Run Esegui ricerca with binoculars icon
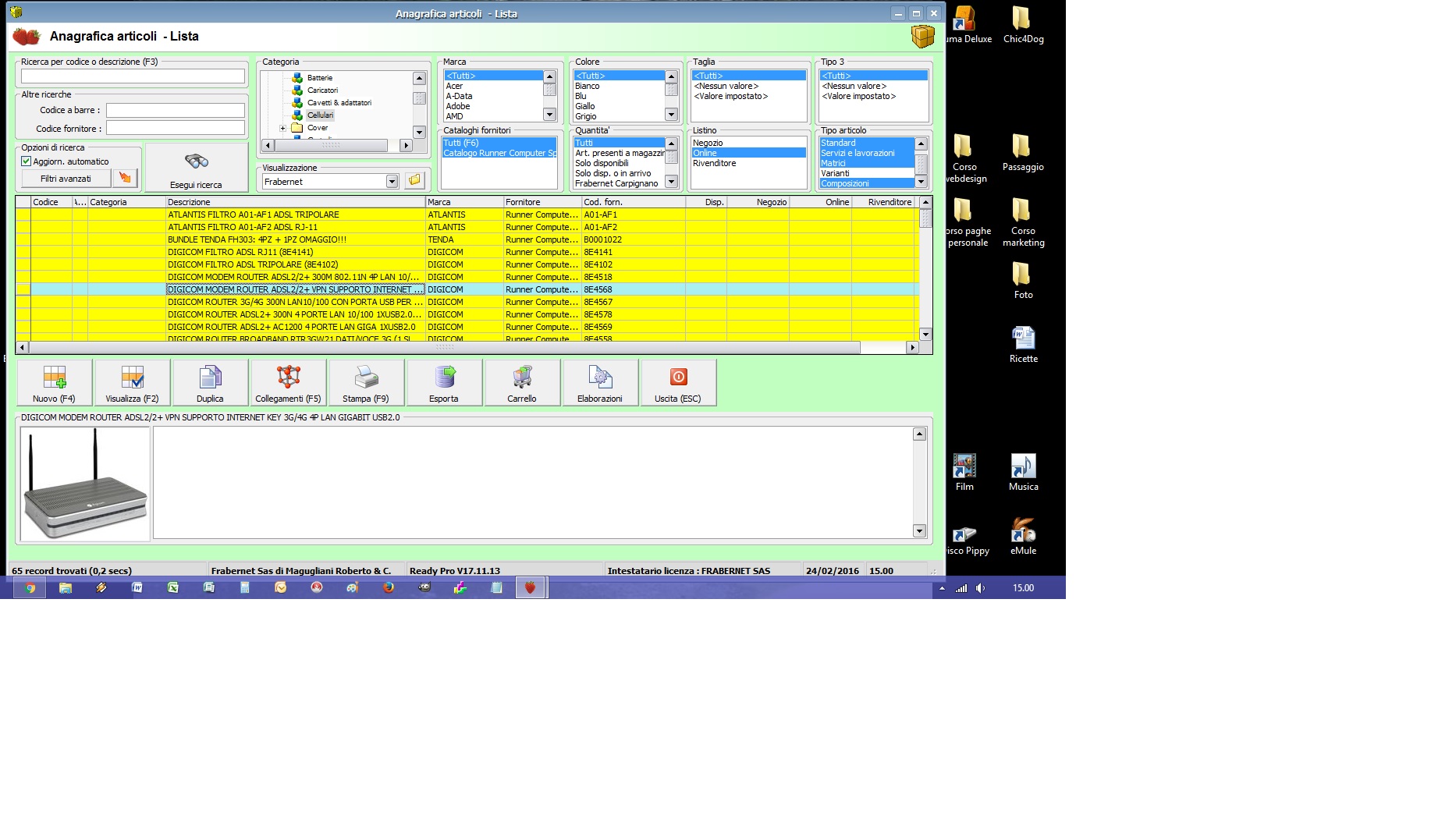This screenshot has width=1456, height=819. [196, 168]
